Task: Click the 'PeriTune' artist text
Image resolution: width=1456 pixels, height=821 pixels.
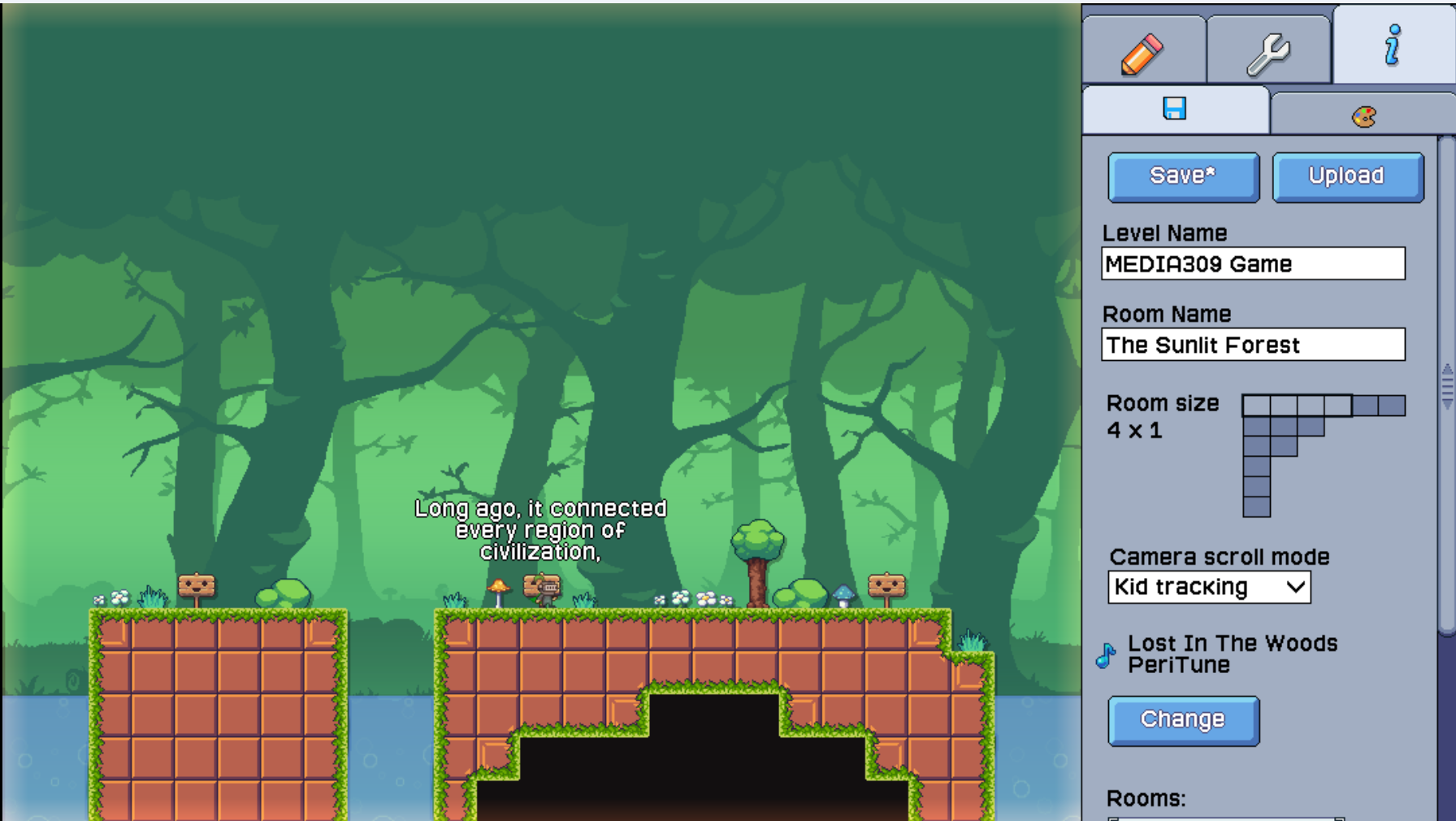Action: coord(1179,665)
